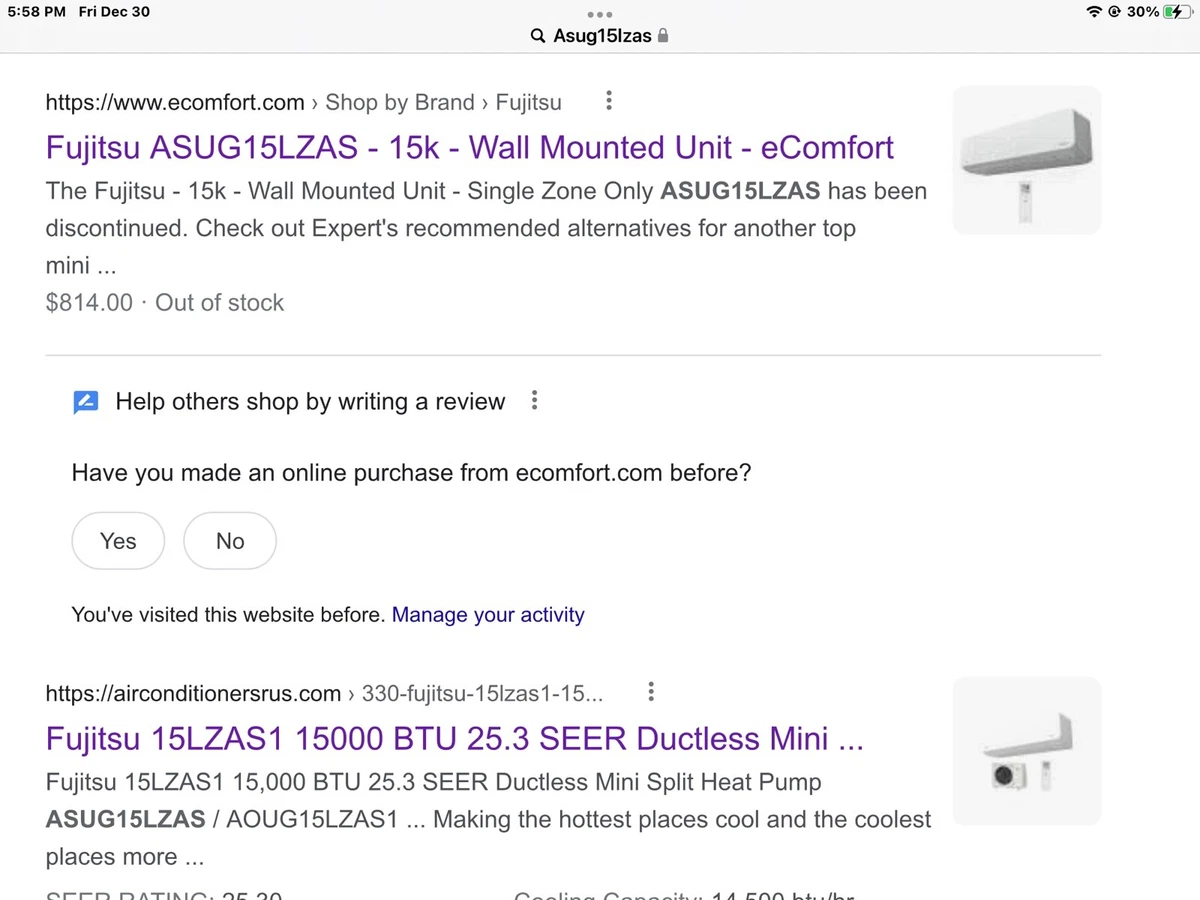This screenshot has width=1200, height=900.
Task: Open options next to 'Help others shop' heading
Action: 534,401
